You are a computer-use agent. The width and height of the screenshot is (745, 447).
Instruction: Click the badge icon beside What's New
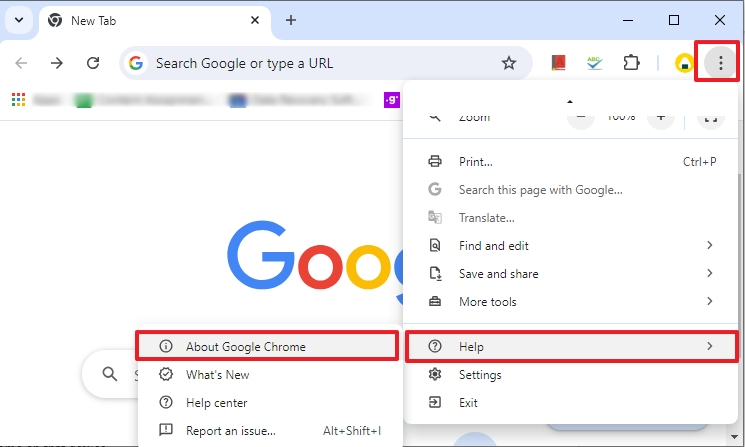(165, 374)
